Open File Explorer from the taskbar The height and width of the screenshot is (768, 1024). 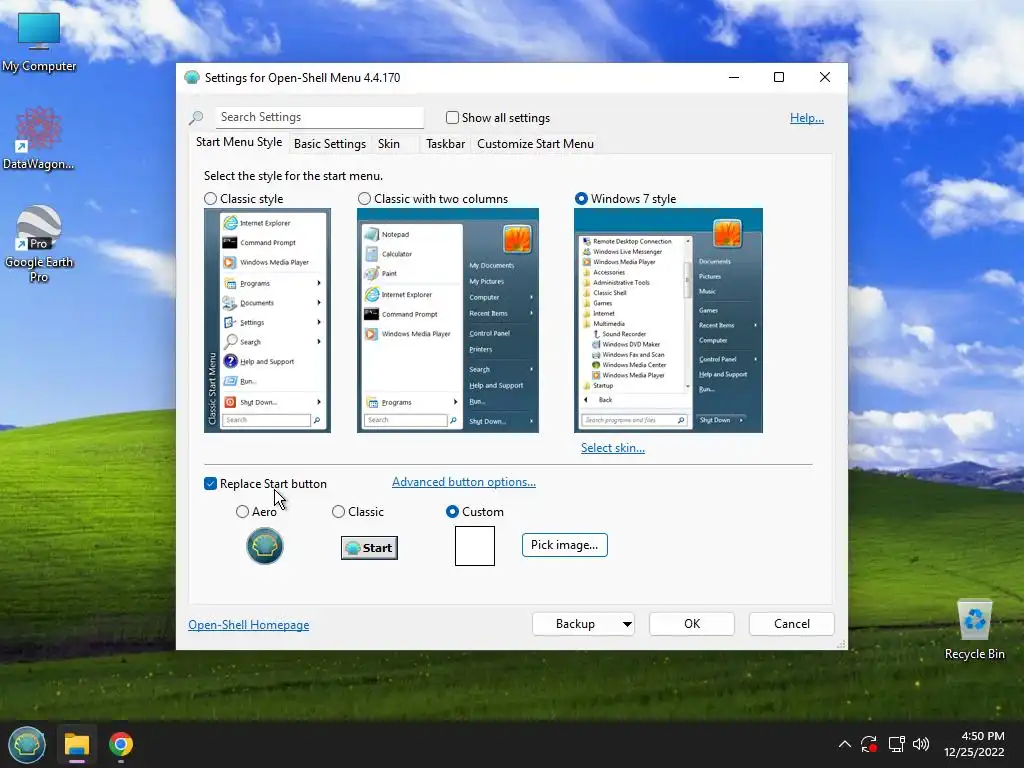coord(76,744)
